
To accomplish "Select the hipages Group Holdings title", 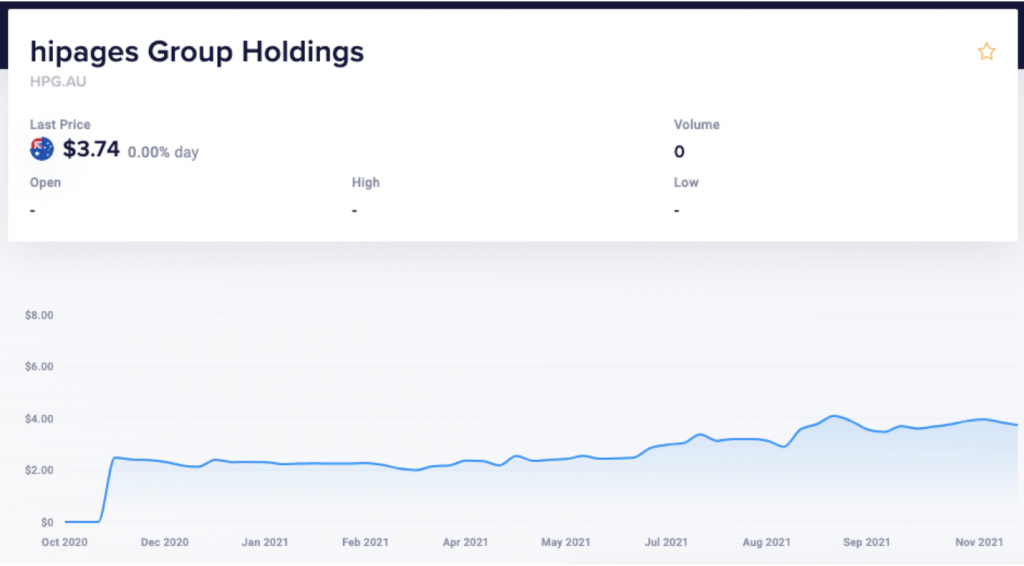I will pyautogui.click(x=197, y=52).
